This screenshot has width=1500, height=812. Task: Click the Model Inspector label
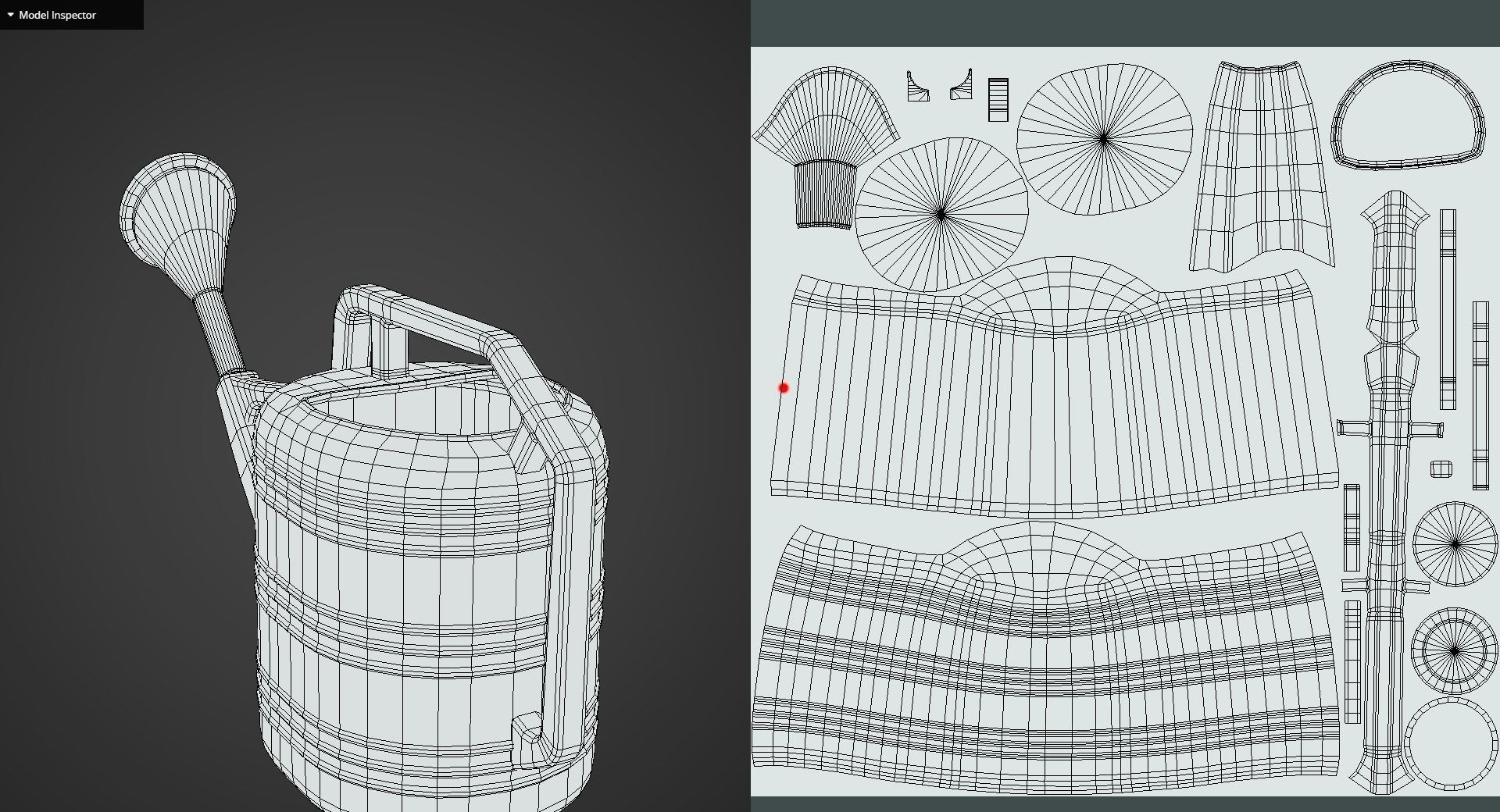coord(57,15)
